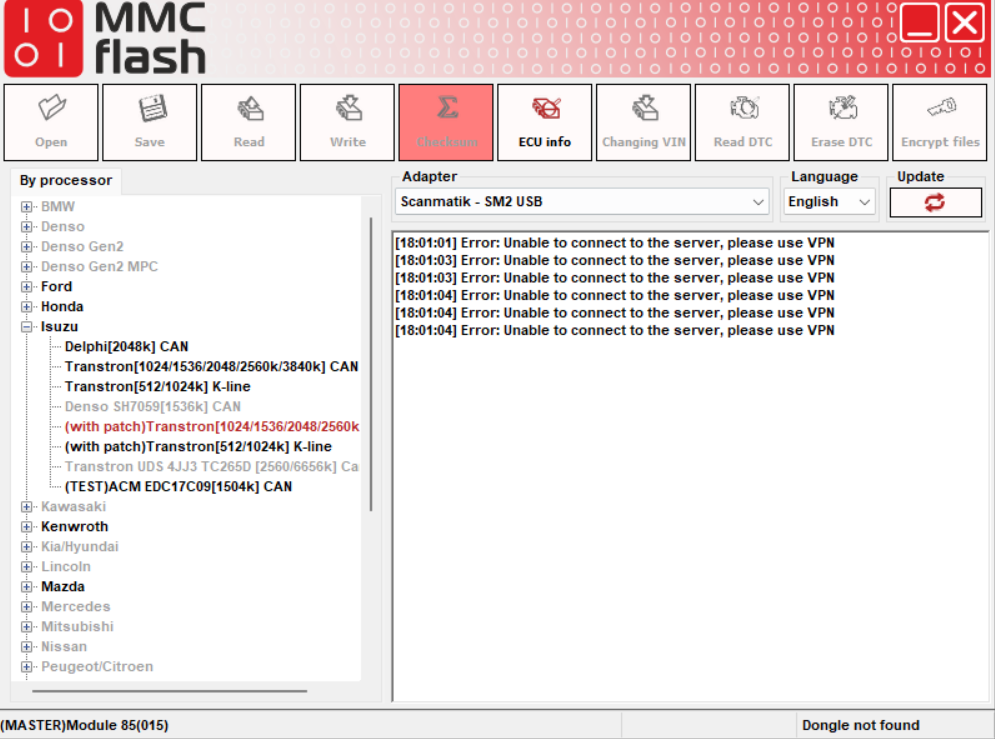Open a file with the Open toolbar button
Image resolution: width=995 pixels, height=739 pixels.
51,122
